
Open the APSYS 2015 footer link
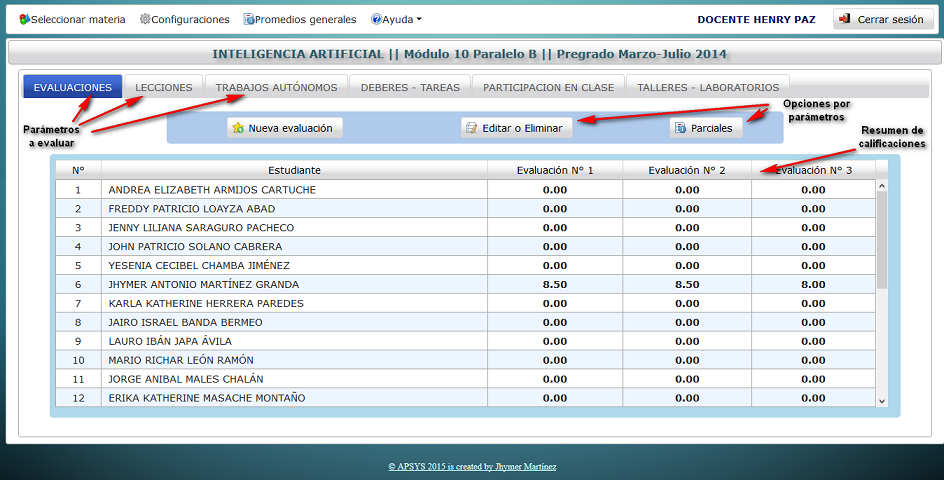472,467
